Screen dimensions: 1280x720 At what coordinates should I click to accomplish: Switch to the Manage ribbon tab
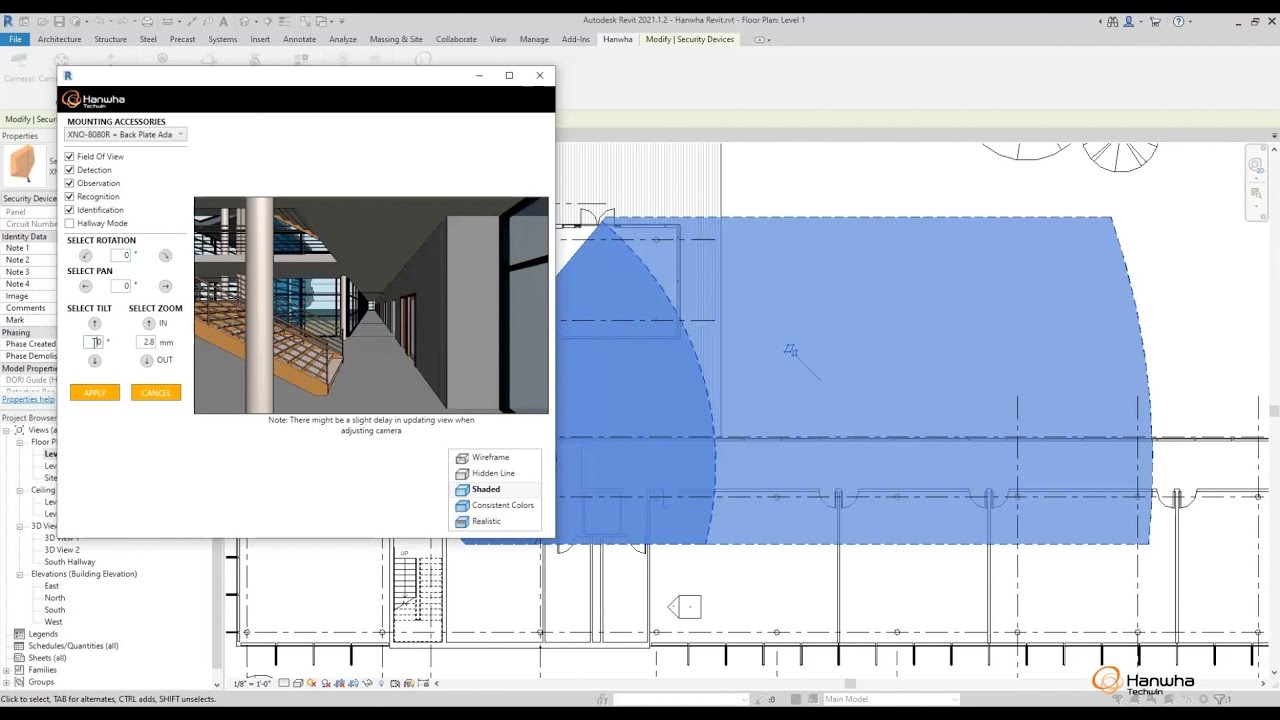[534, 39]
